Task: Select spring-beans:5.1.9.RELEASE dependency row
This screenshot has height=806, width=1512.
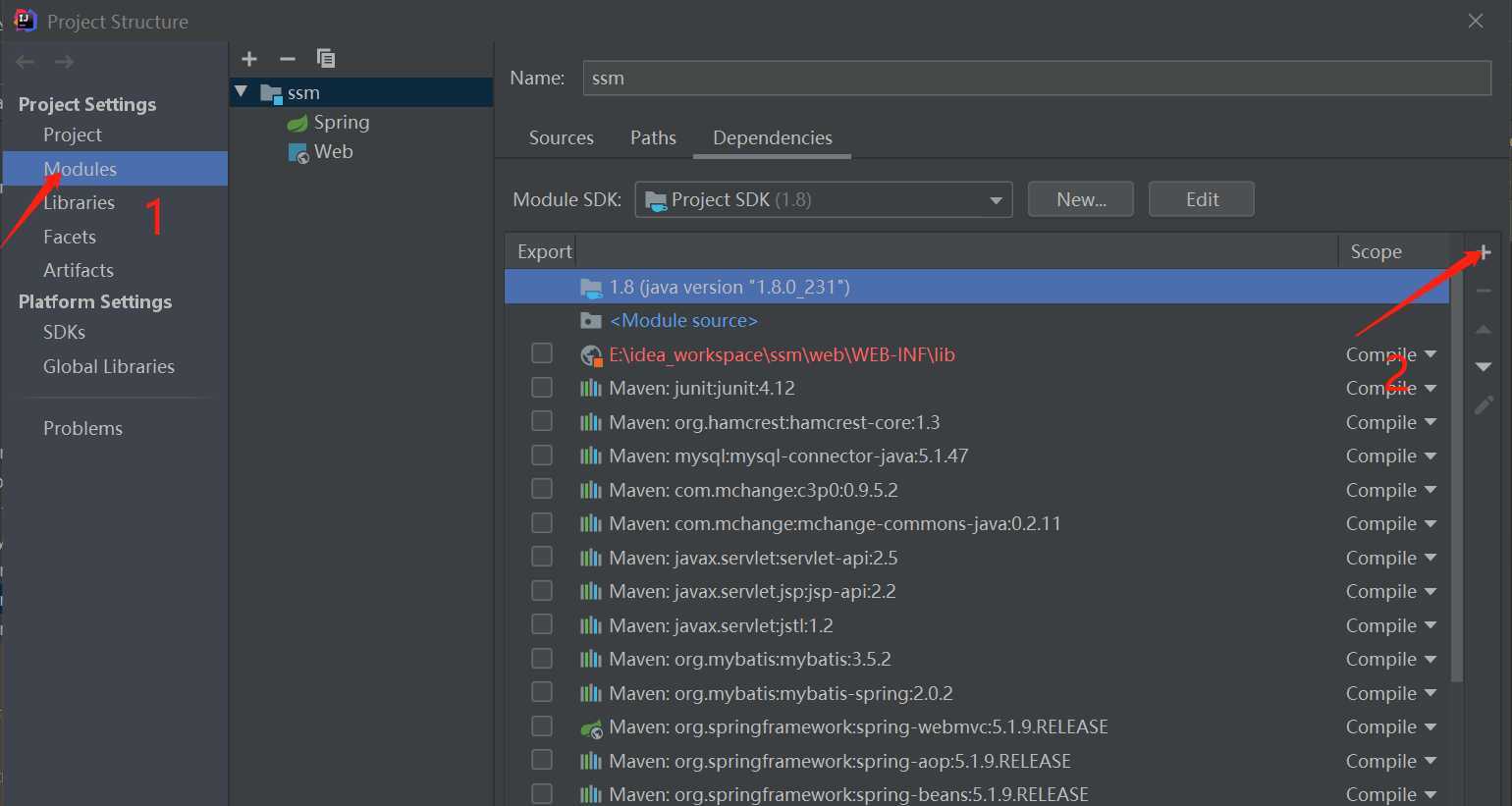Action: click(977, 794)
